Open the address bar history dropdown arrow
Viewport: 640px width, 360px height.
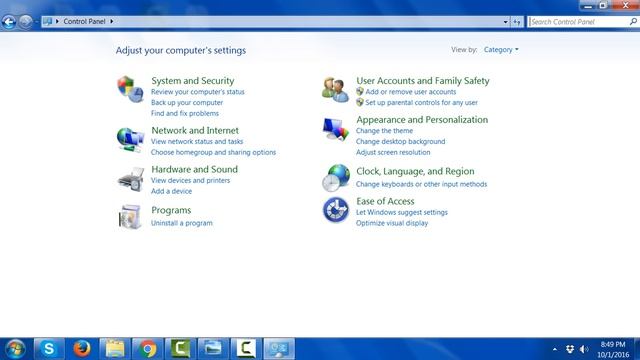(506, 22)
